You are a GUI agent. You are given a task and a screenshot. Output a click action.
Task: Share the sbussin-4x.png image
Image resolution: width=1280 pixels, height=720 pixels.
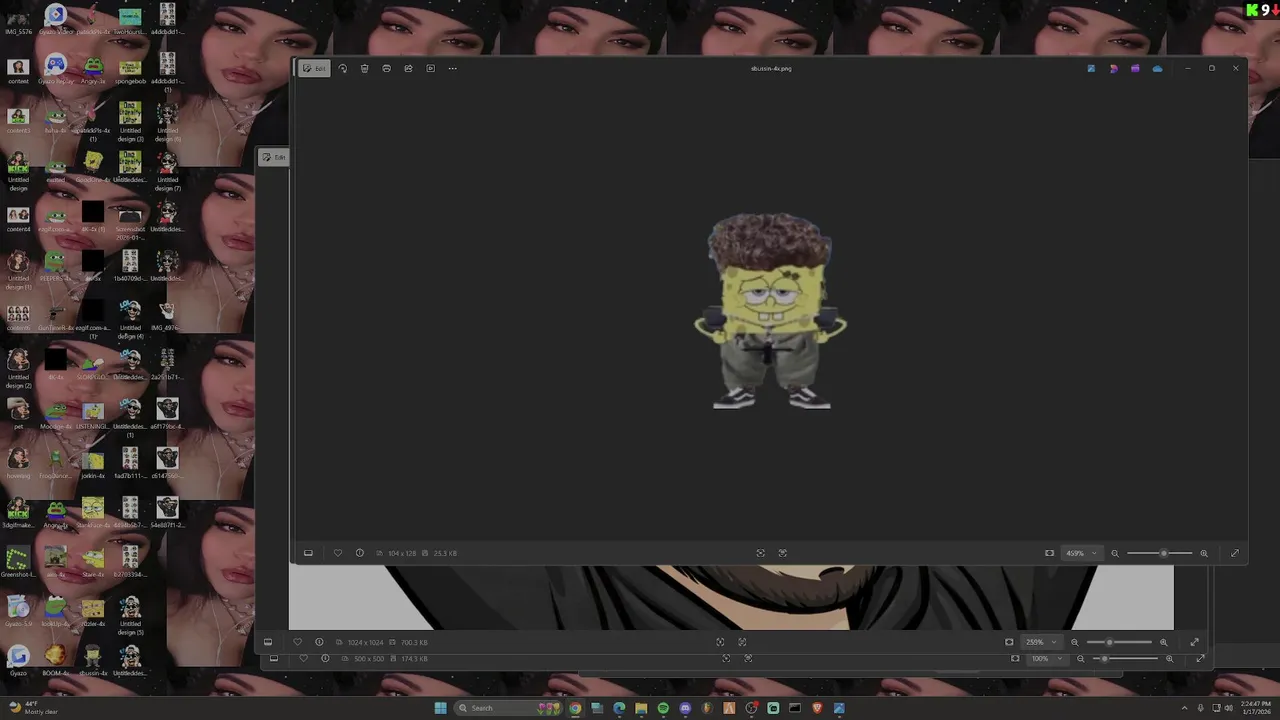point(408,68)
